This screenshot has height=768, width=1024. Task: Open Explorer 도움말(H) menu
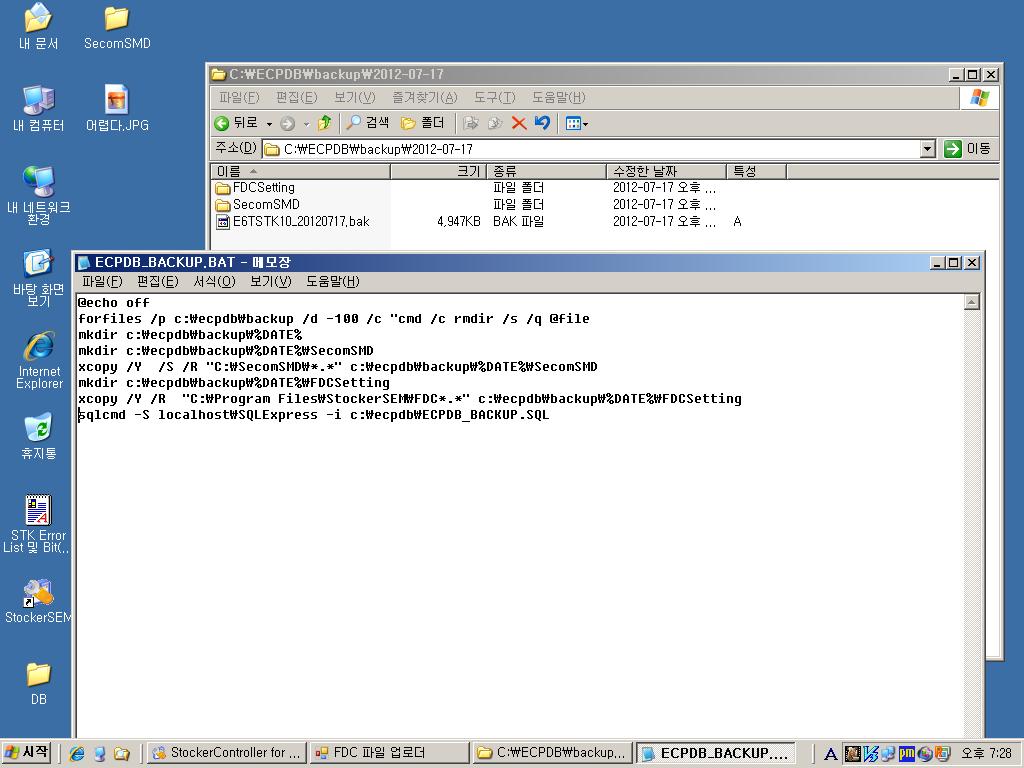point(558,97)
